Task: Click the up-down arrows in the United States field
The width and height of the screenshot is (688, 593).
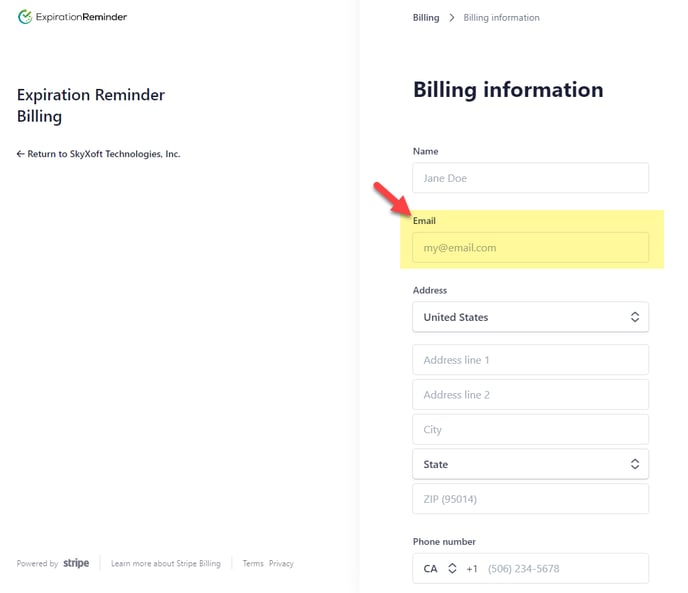Action: pyautogui.click(x=634, y=317)
